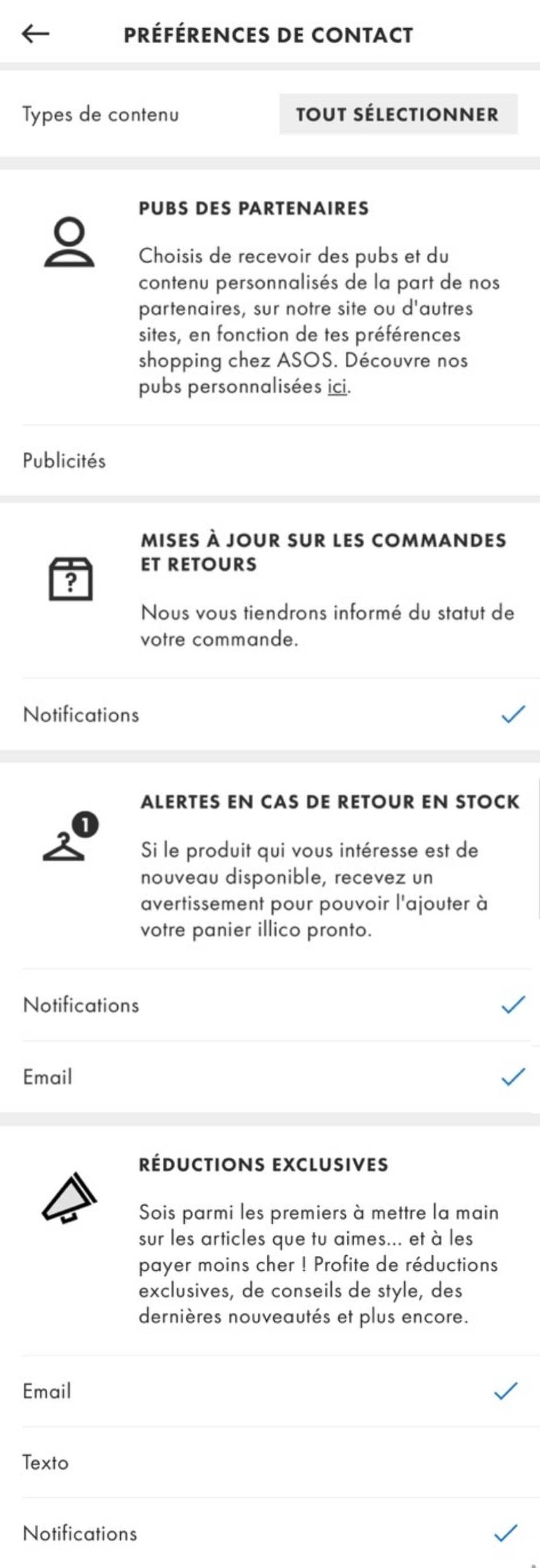Viewport: 540px width, 1568px height.
Task: Disable Notifications for back-in-stock alerts
Action: pyautogui.click(x=512, y=1005)
